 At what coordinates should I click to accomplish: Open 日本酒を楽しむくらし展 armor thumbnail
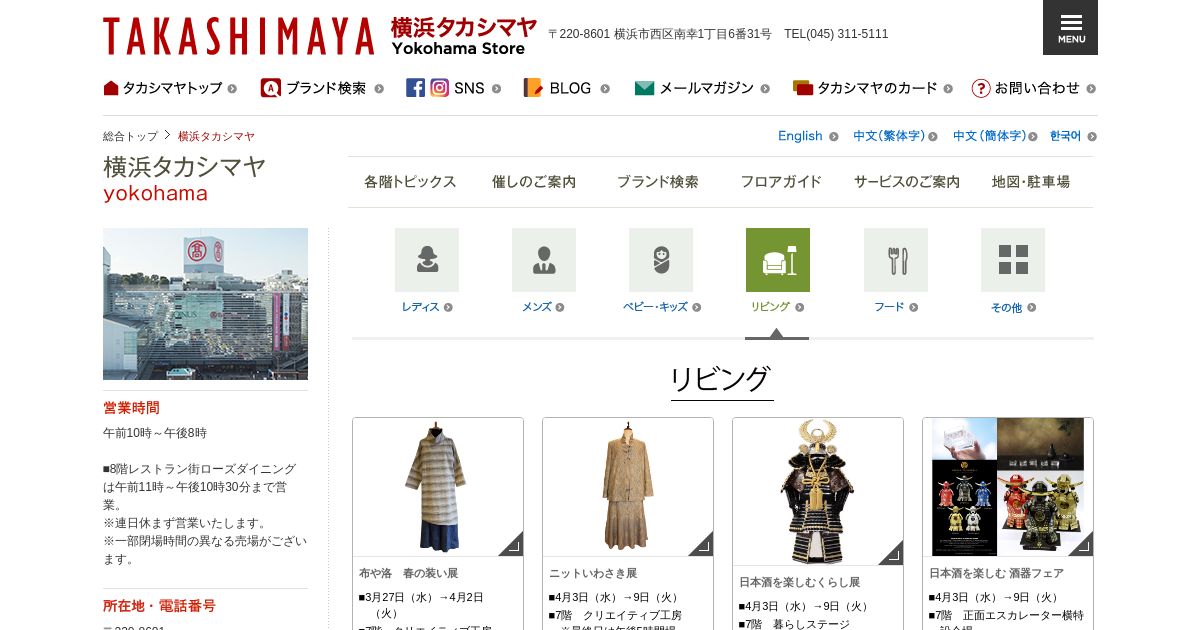click(818, 492)
